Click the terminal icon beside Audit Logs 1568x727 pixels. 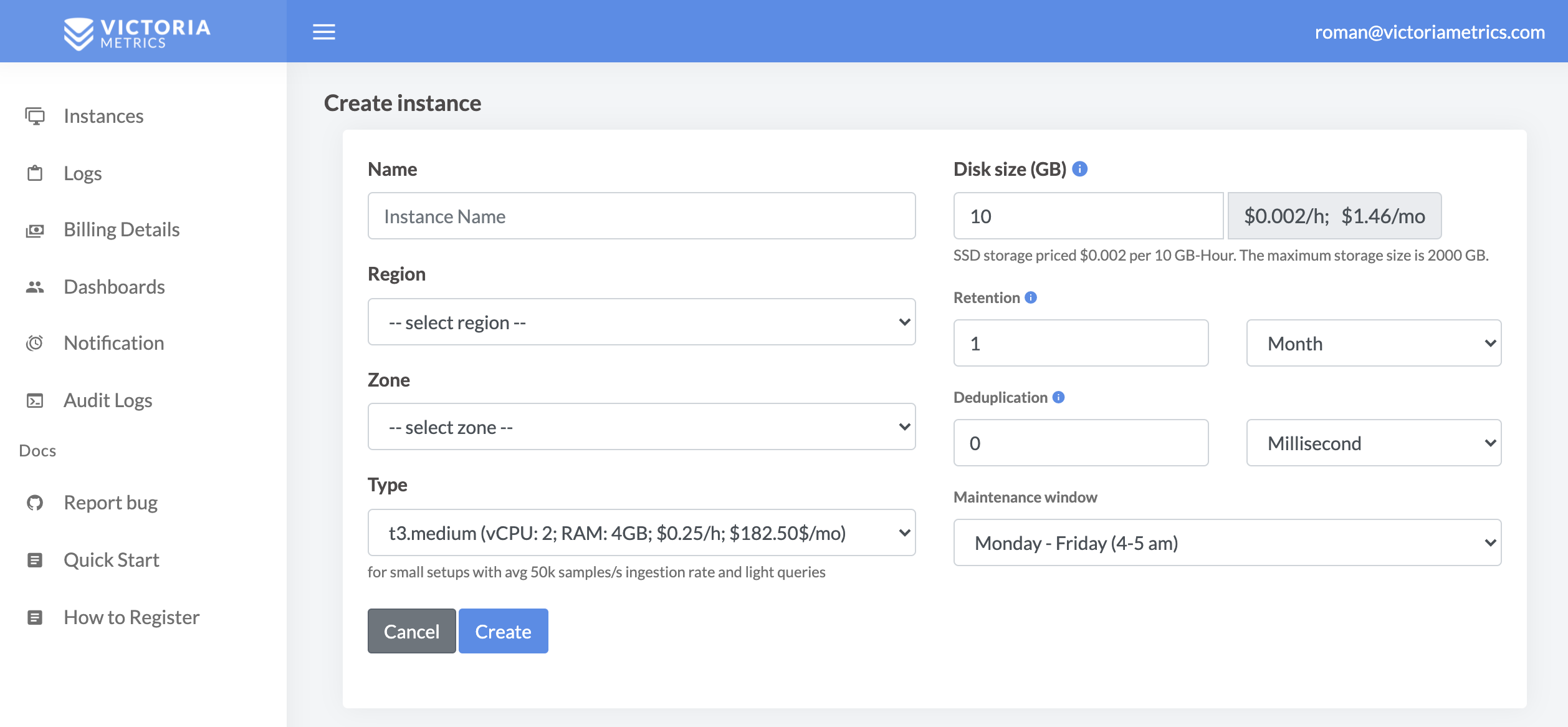(35, 400)
